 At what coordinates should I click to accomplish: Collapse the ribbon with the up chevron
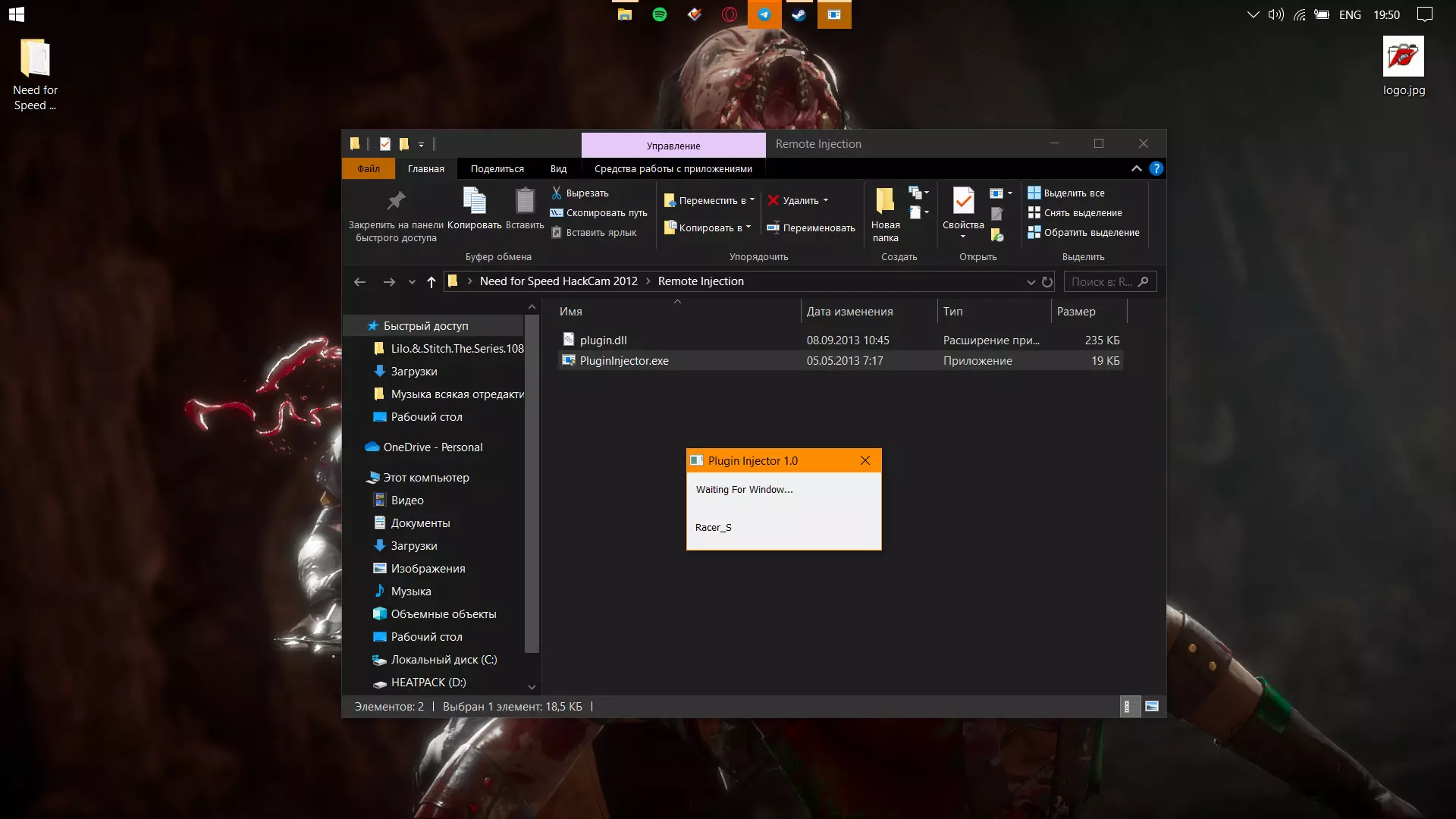[x=1136, y=168]
